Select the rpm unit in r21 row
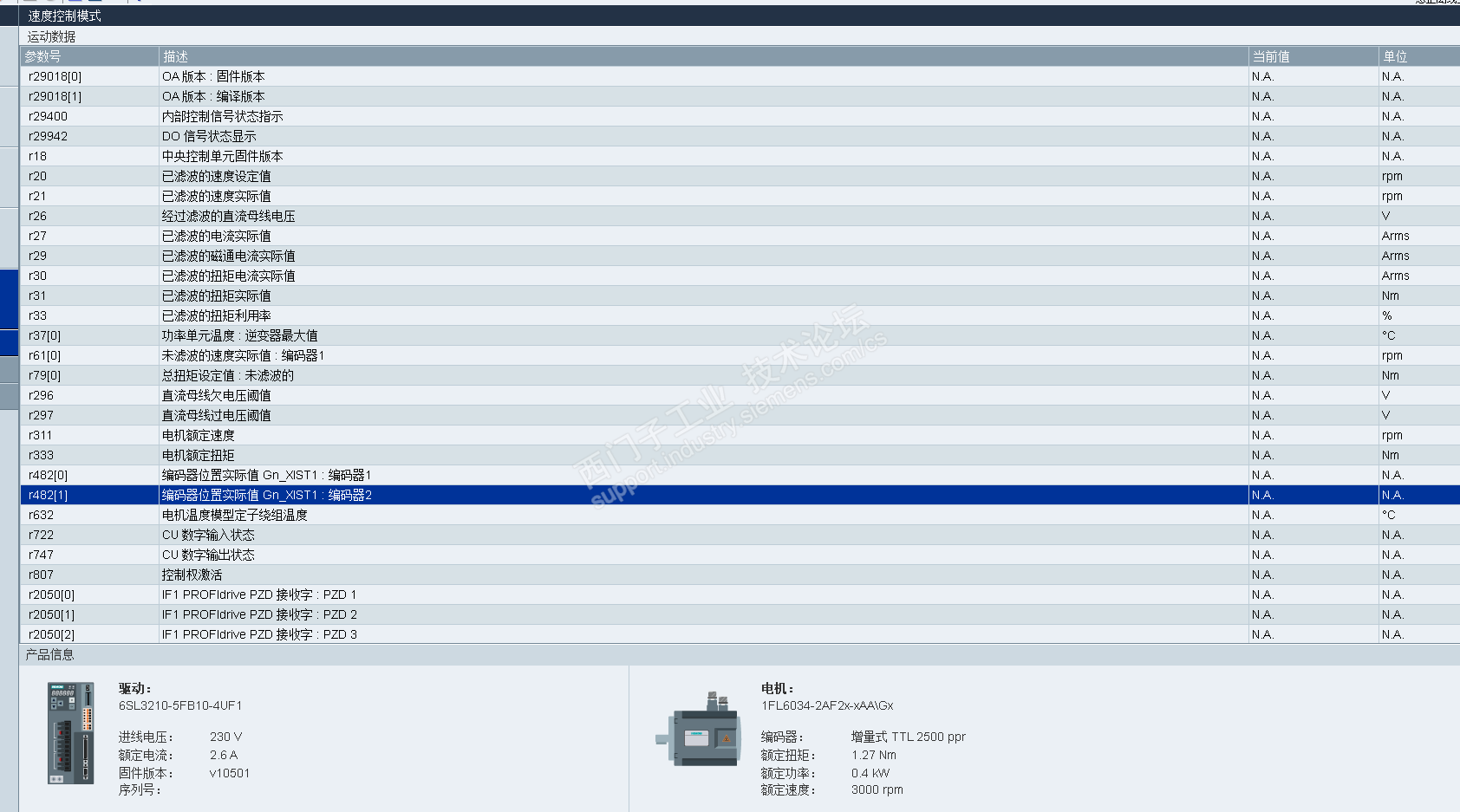Image resolution: width=1460 pixels, height=812 pixels. point(1392,196)
